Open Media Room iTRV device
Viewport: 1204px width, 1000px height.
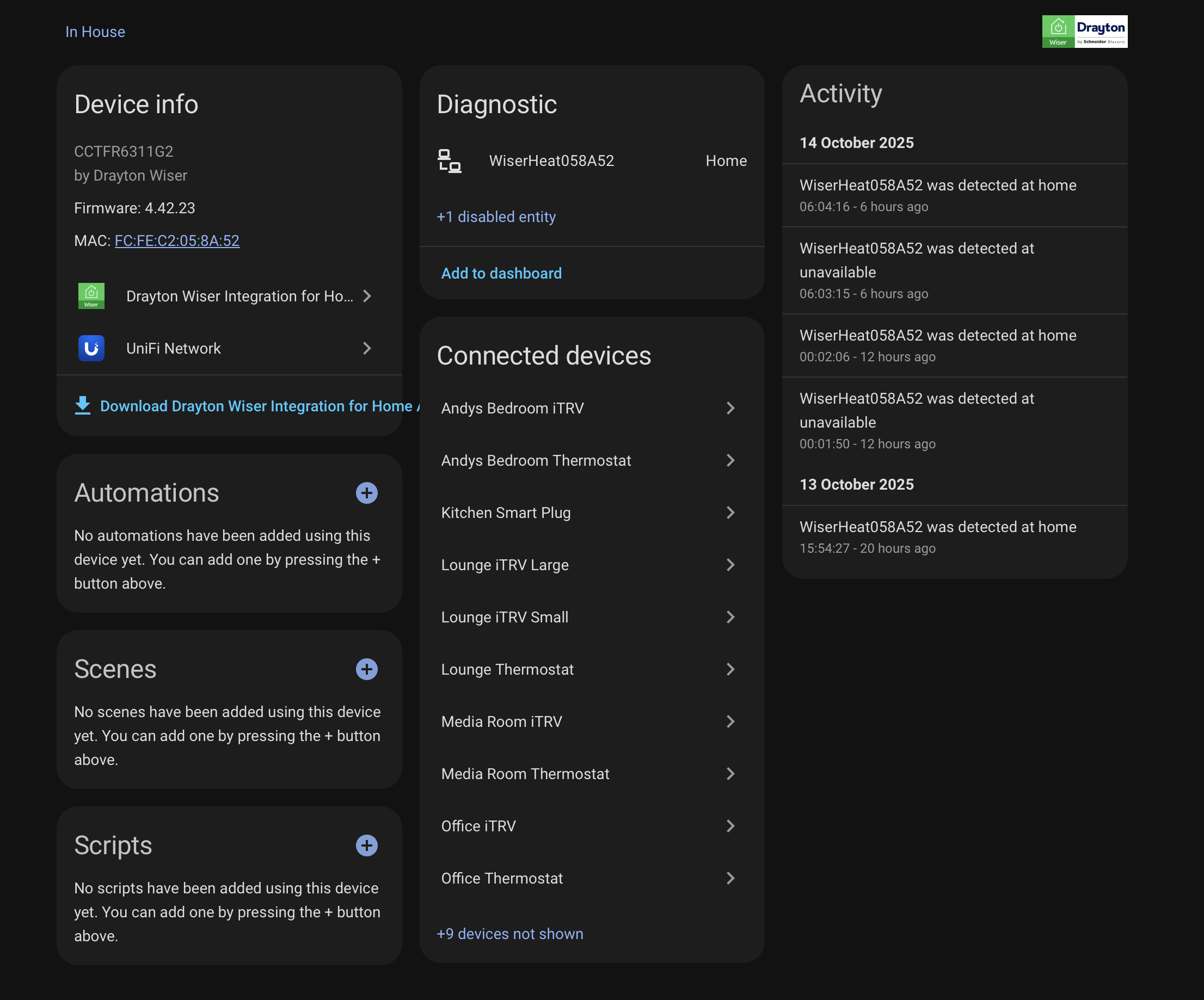[x=592, y=721]
